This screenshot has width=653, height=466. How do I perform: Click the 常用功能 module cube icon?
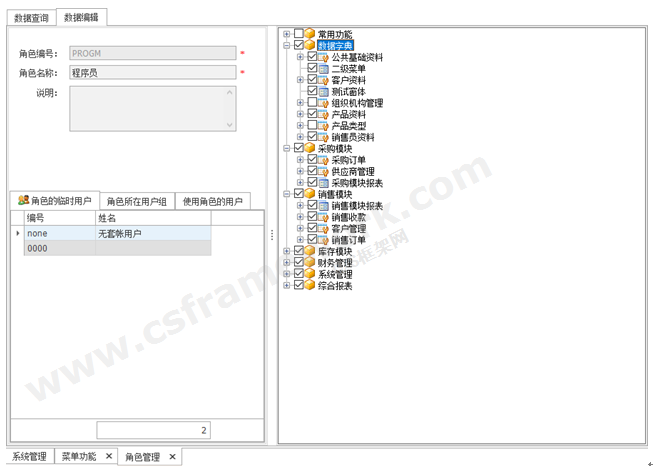click(x=309, y=33)
